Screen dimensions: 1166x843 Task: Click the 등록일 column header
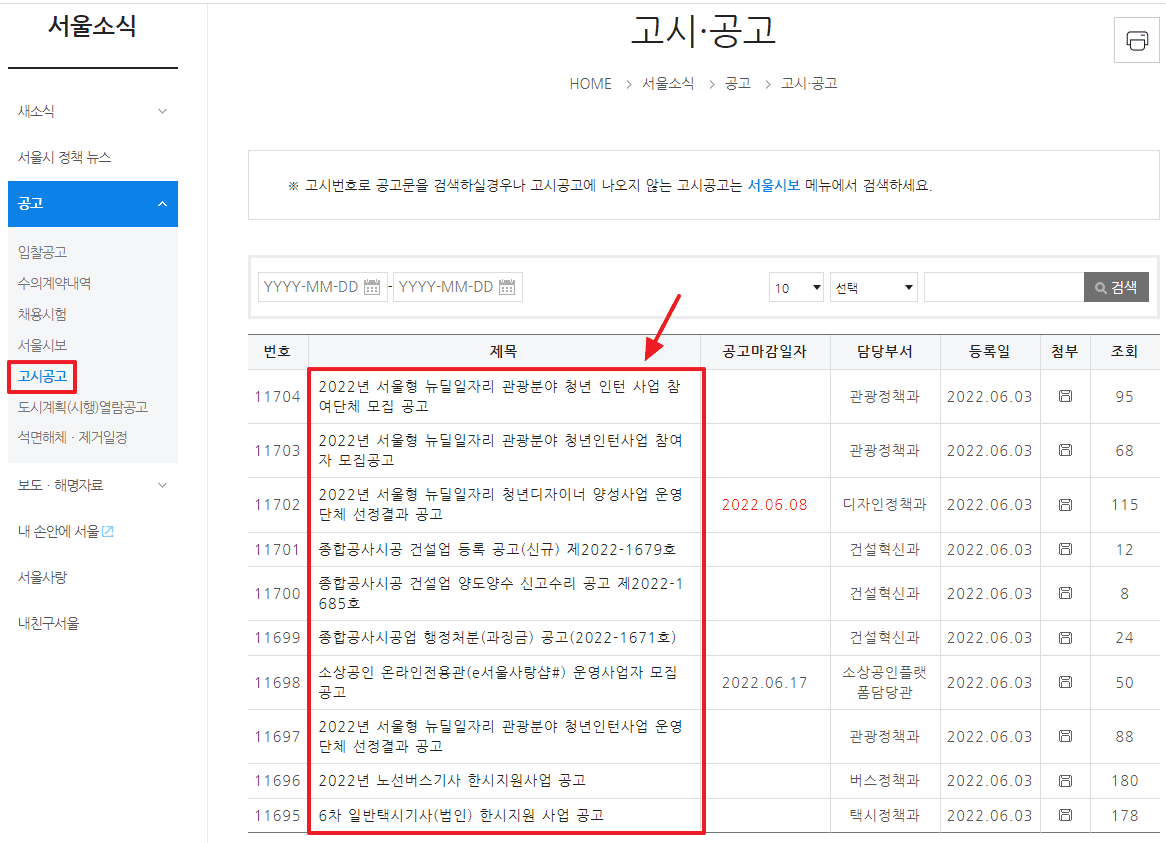989,352
